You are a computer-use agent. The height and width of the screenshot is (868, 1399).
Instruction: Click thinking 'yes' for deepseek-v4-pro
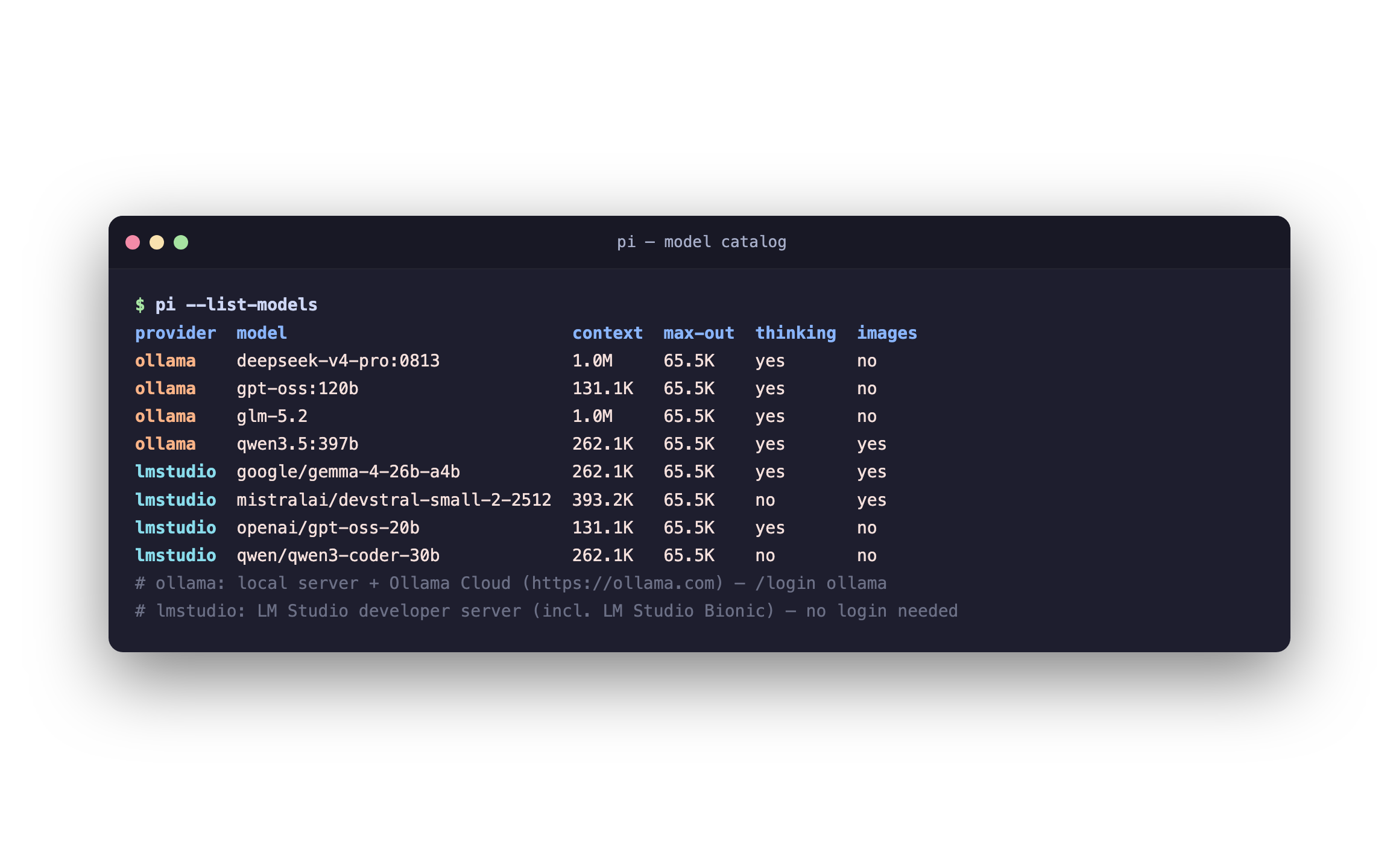(770, 362)
